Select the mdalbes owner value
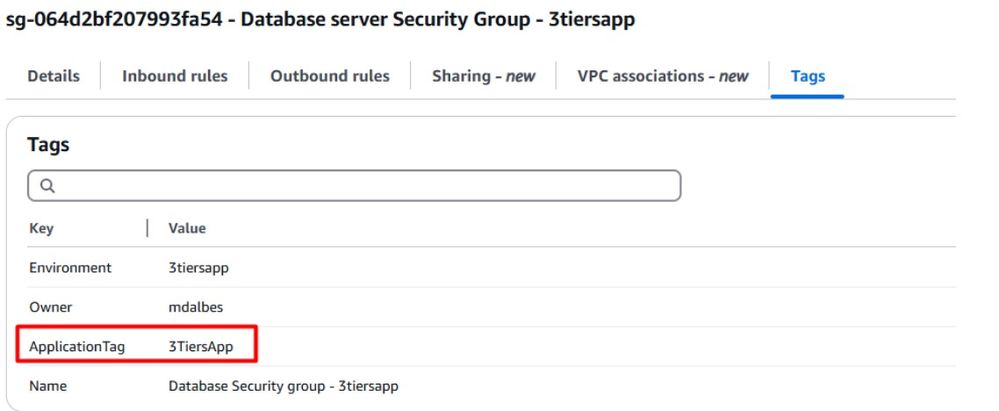The height and width of the screenshot is (411, 999). (x=195, y=307)
